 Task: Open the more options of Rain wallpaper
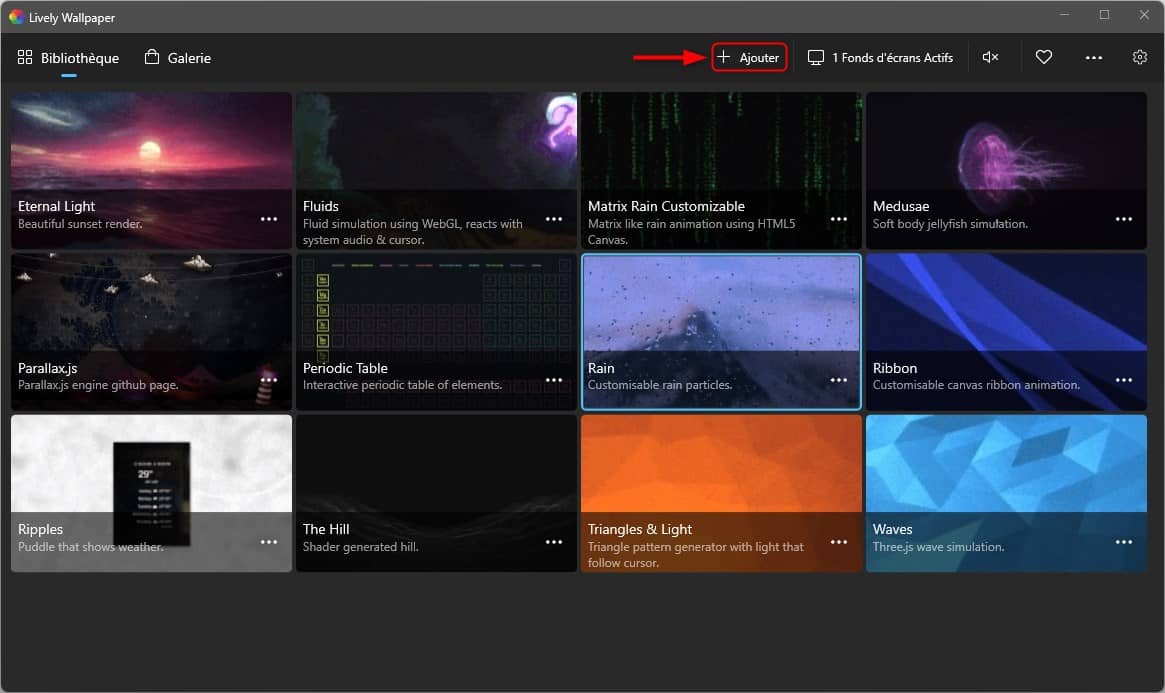tap(839, 380)
